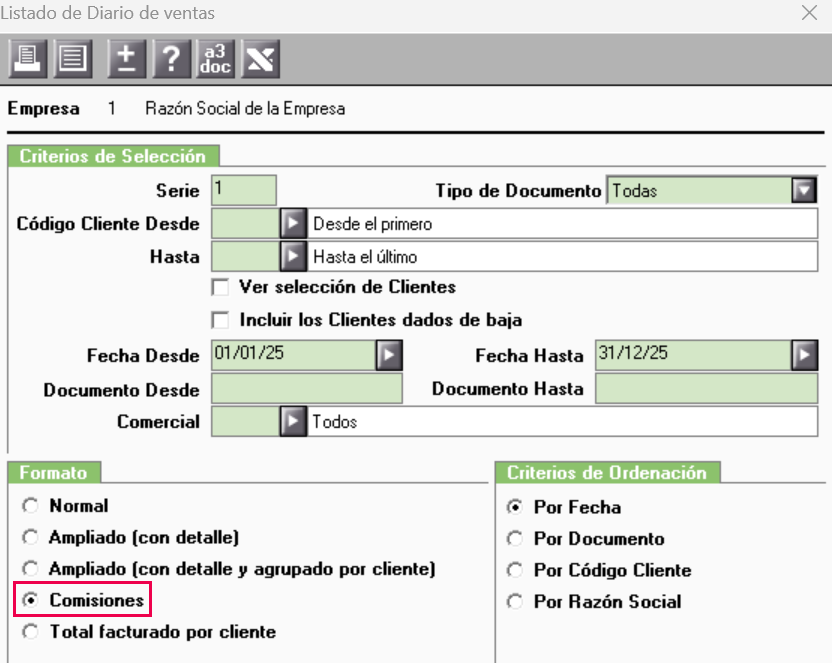Open the Comercial lookup arrow
832x663 pixels.
(293, 422)
